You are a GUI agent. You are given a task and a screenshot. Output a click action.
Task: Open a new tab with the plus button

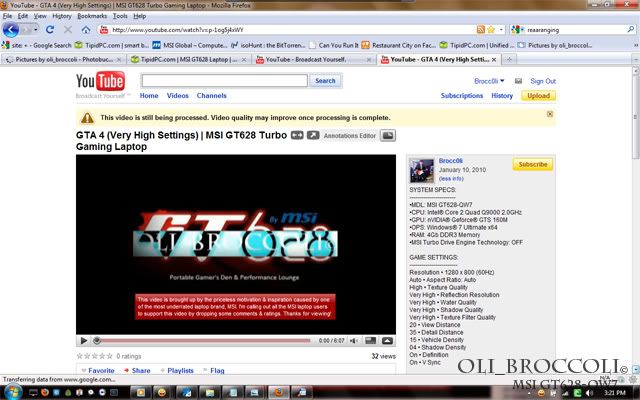point(509,60)
